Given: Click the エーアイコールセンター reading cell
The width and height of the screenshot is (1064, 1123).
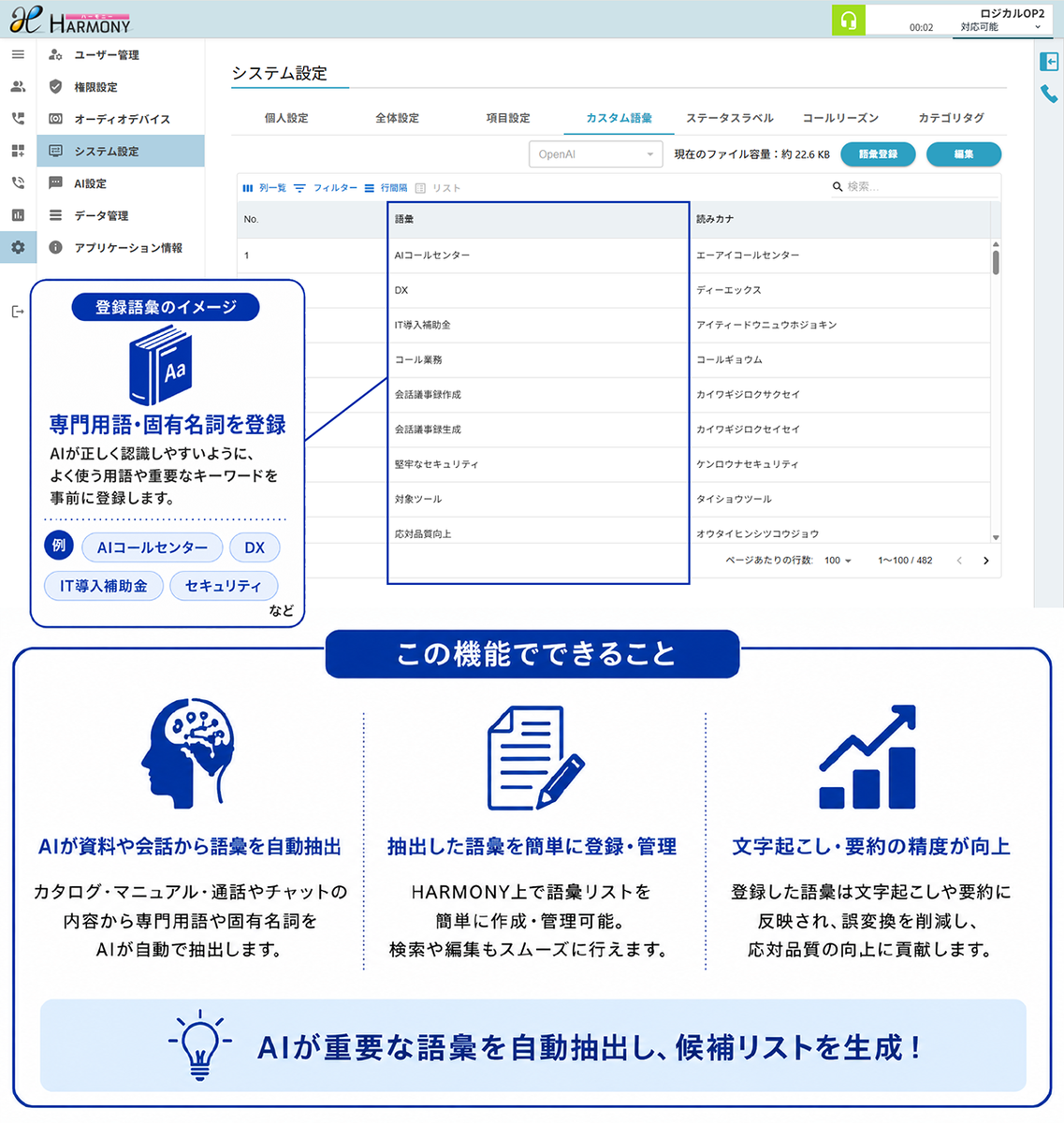Looking at the screenshot, I should (839, 255).
